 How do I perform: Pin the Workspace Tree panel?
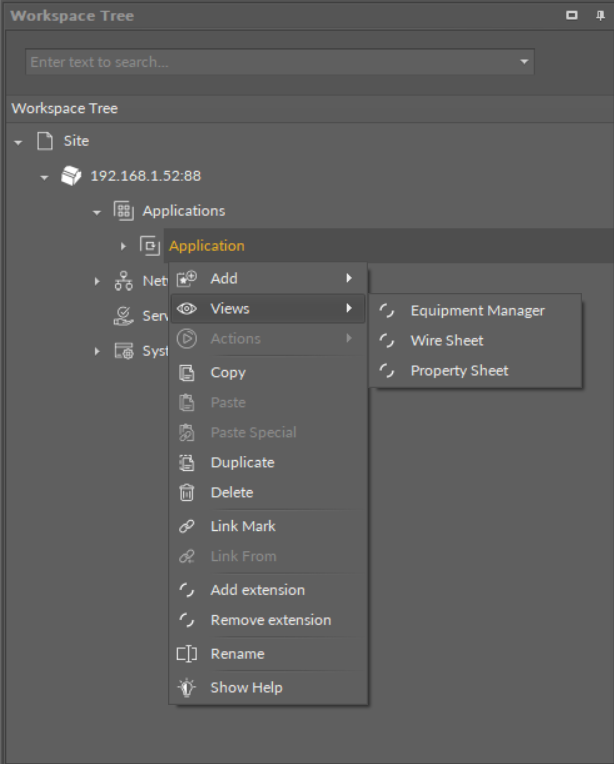597,16
